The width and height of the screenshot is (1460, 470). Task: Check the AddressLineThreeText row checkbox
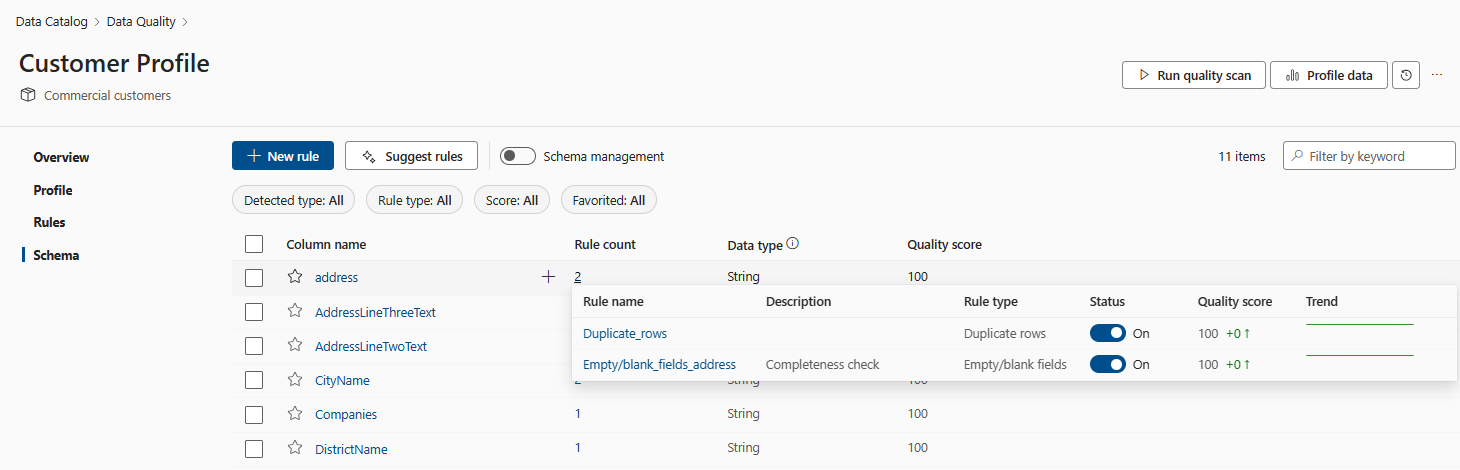click(254, 312)
